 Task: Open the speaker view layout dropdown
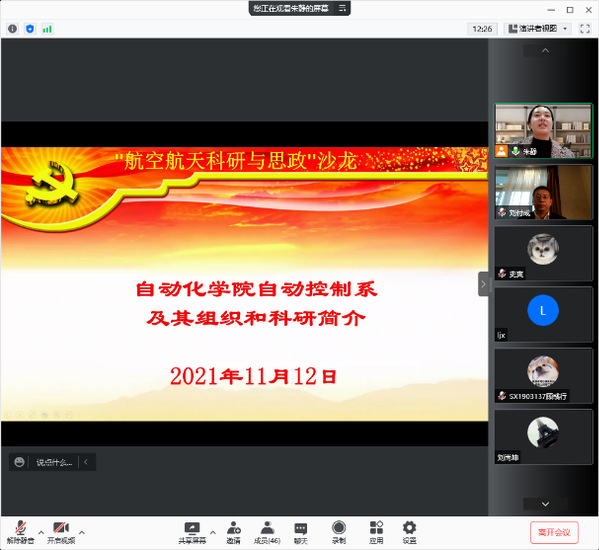(x=539, y=29)
